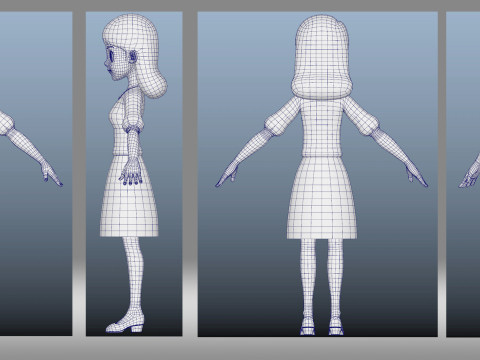Select the back-view wireframe character render
The image size is (480, 360).
[x=318, y=174]
